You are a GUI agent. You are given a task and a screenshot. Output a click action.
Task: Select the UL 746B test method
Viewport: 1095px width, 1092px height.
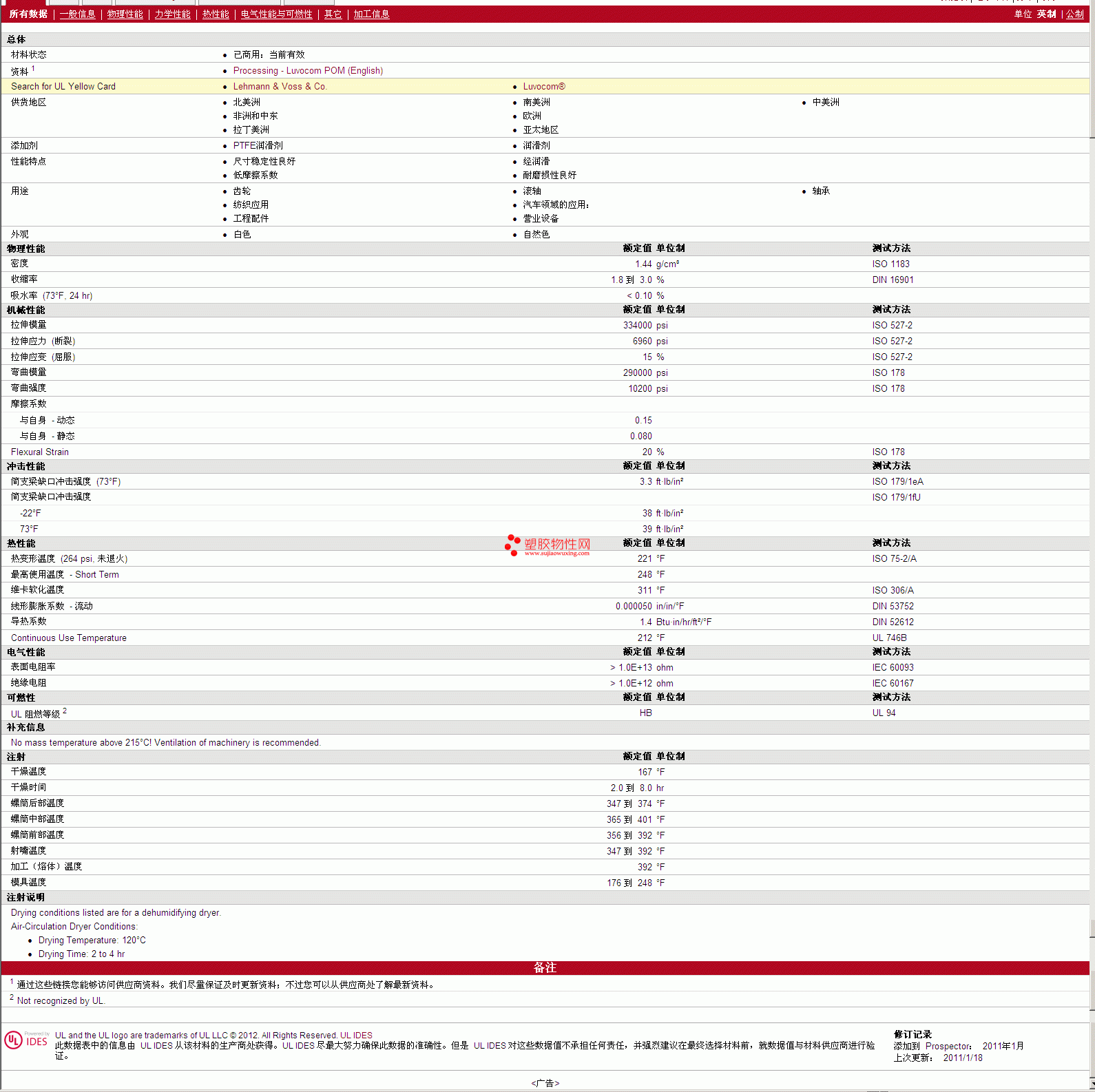coord(889,638)
